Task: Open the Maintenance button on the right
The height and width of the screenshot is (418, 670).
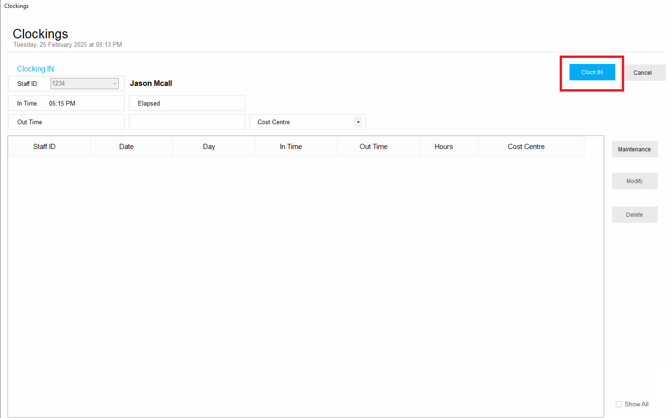Action: [x=634, y=149]
